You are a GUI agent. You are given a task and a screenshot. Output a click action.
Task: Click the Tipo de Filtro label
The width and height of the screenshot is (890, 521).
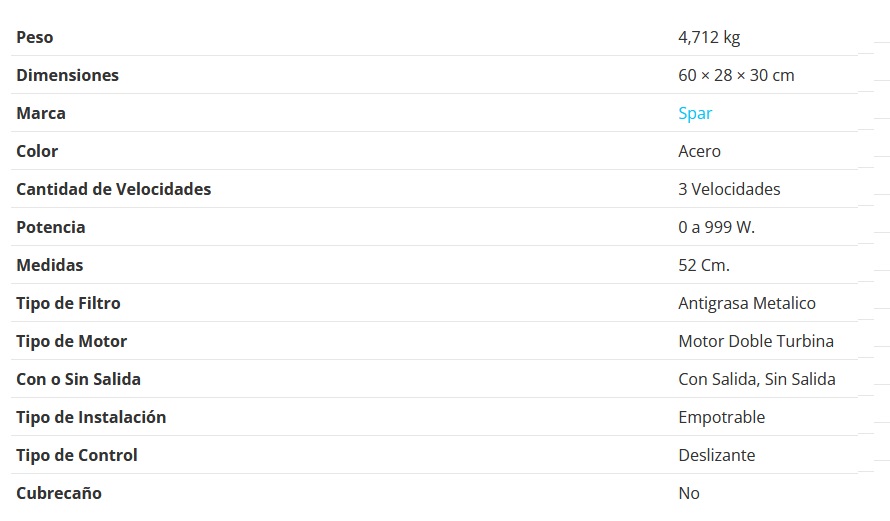pyautogui.click(x=68, y=304)
